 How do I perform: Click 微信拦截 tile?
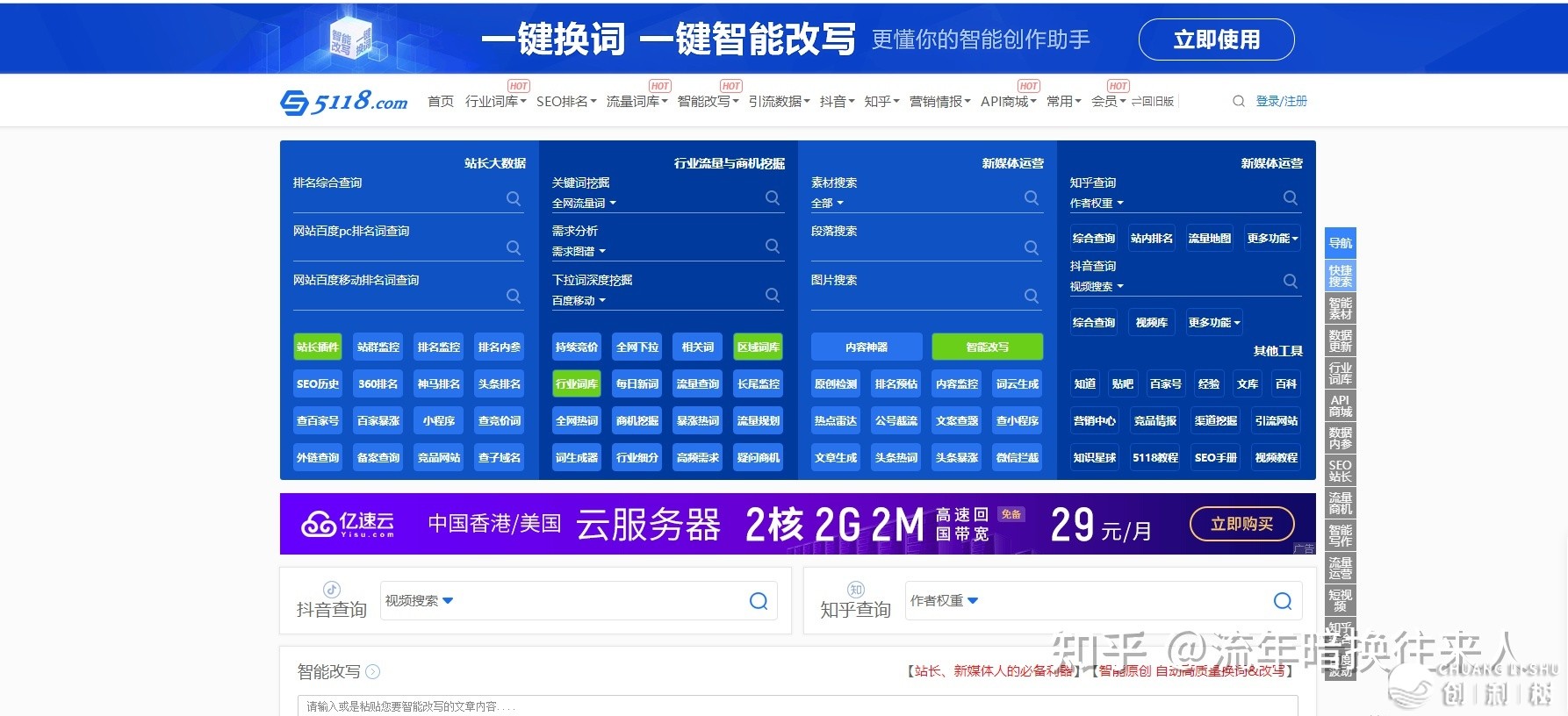point(1018,457)
